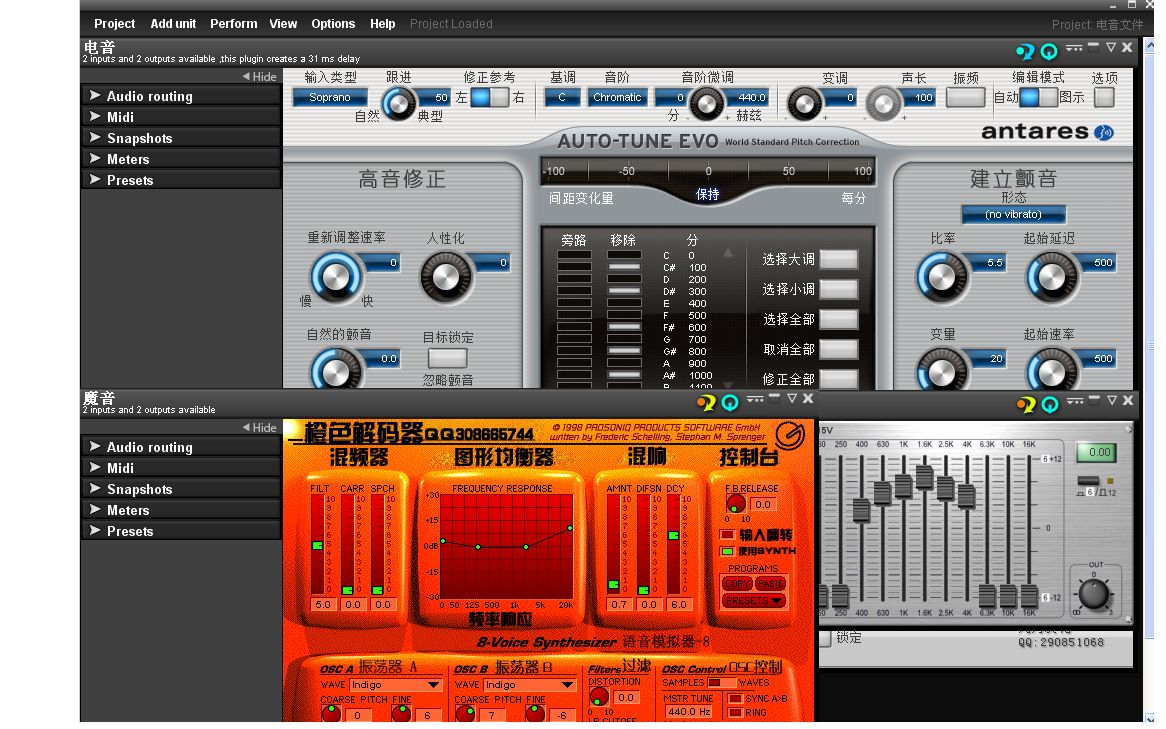Click the 声长 throat length knob

tap(883, 104)
